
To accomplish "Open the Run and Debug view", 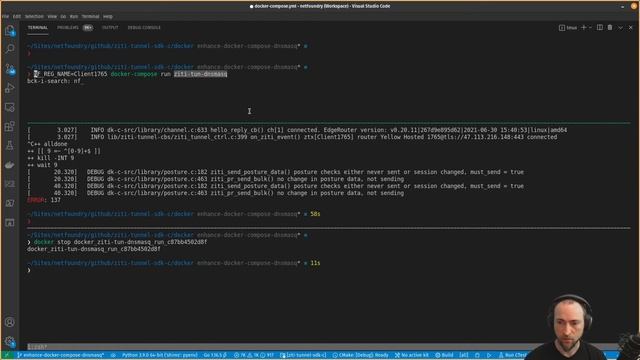I will (10, 88).
